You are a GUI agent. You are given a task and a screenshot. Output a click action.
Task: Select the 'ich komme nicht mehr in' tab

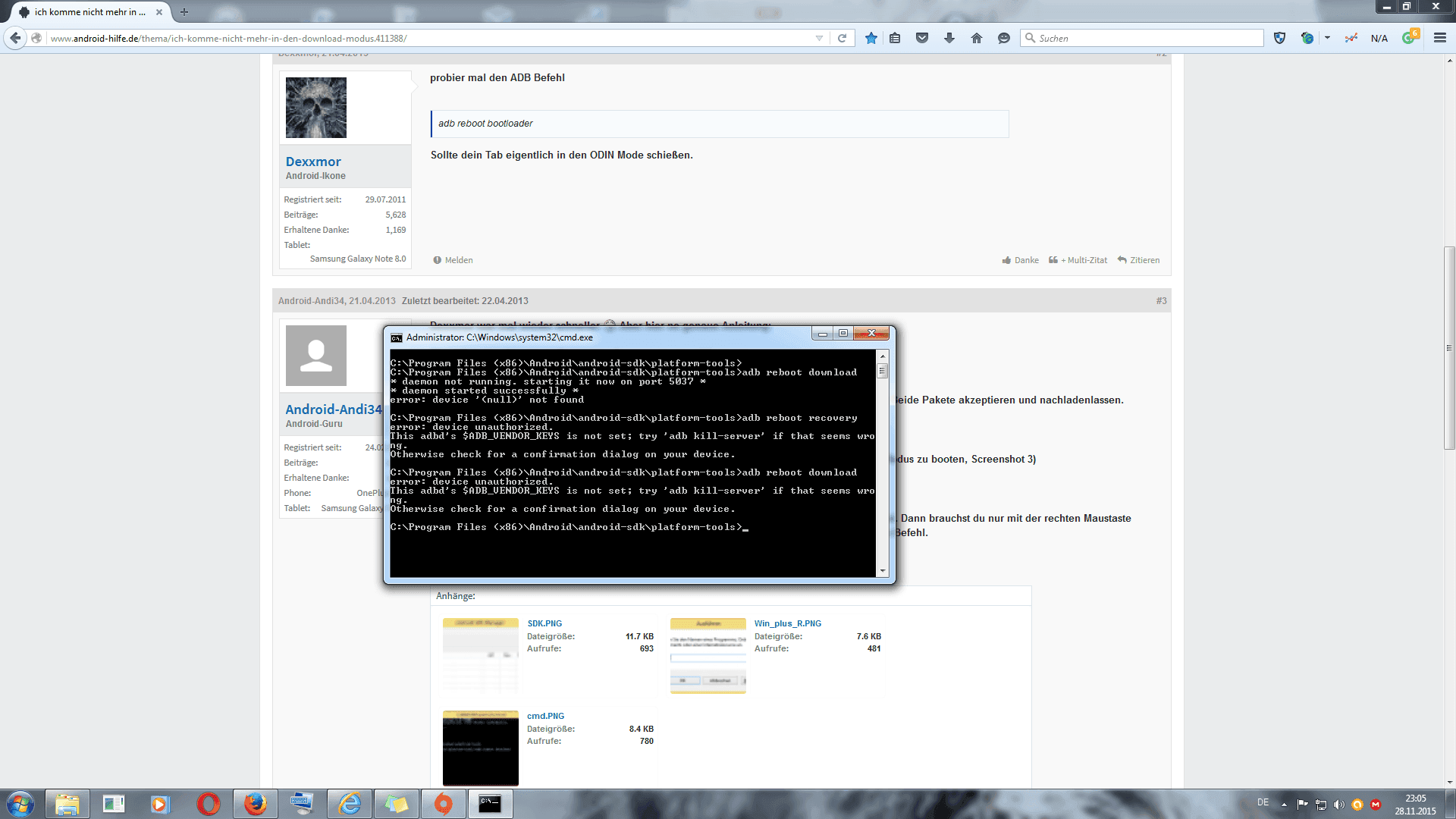coord(89,12)
